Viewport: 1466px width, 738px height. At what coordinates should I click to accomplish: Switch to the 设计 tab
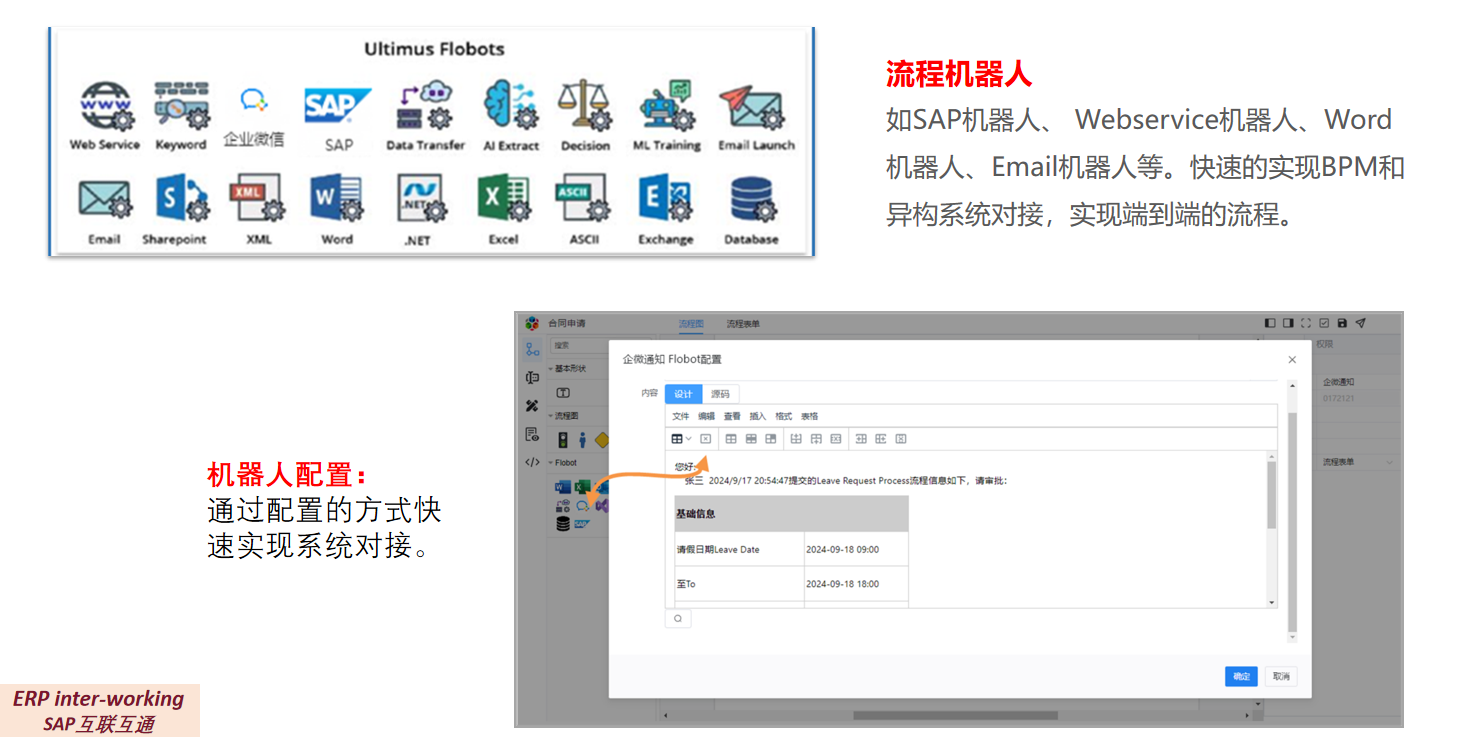tap(683, 394)
